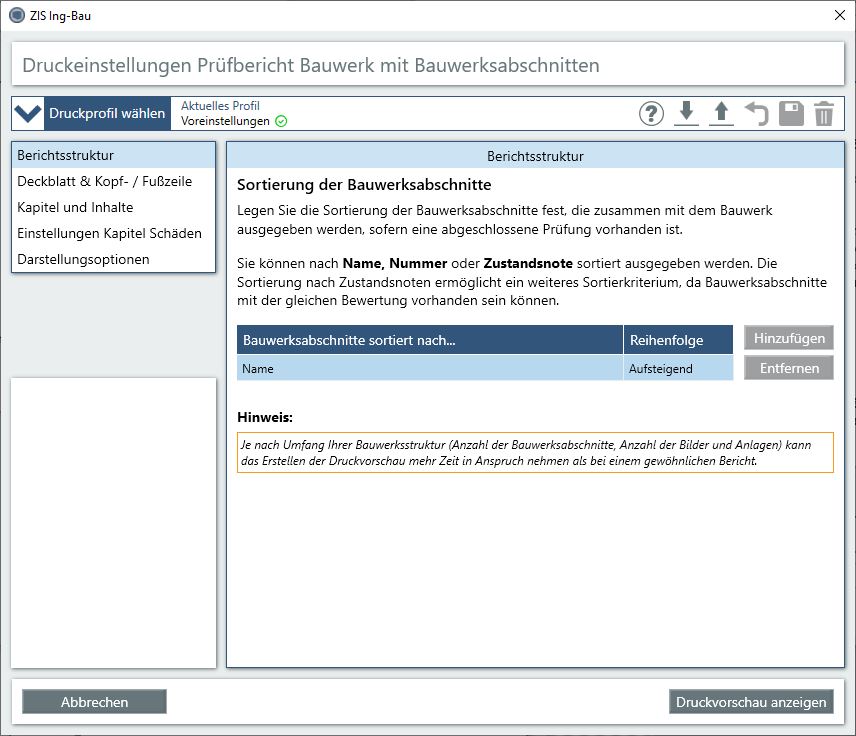856x736 pixels.
Task: Expand the Druckprofil wählen chevron
Action: [x=28, y=113]
